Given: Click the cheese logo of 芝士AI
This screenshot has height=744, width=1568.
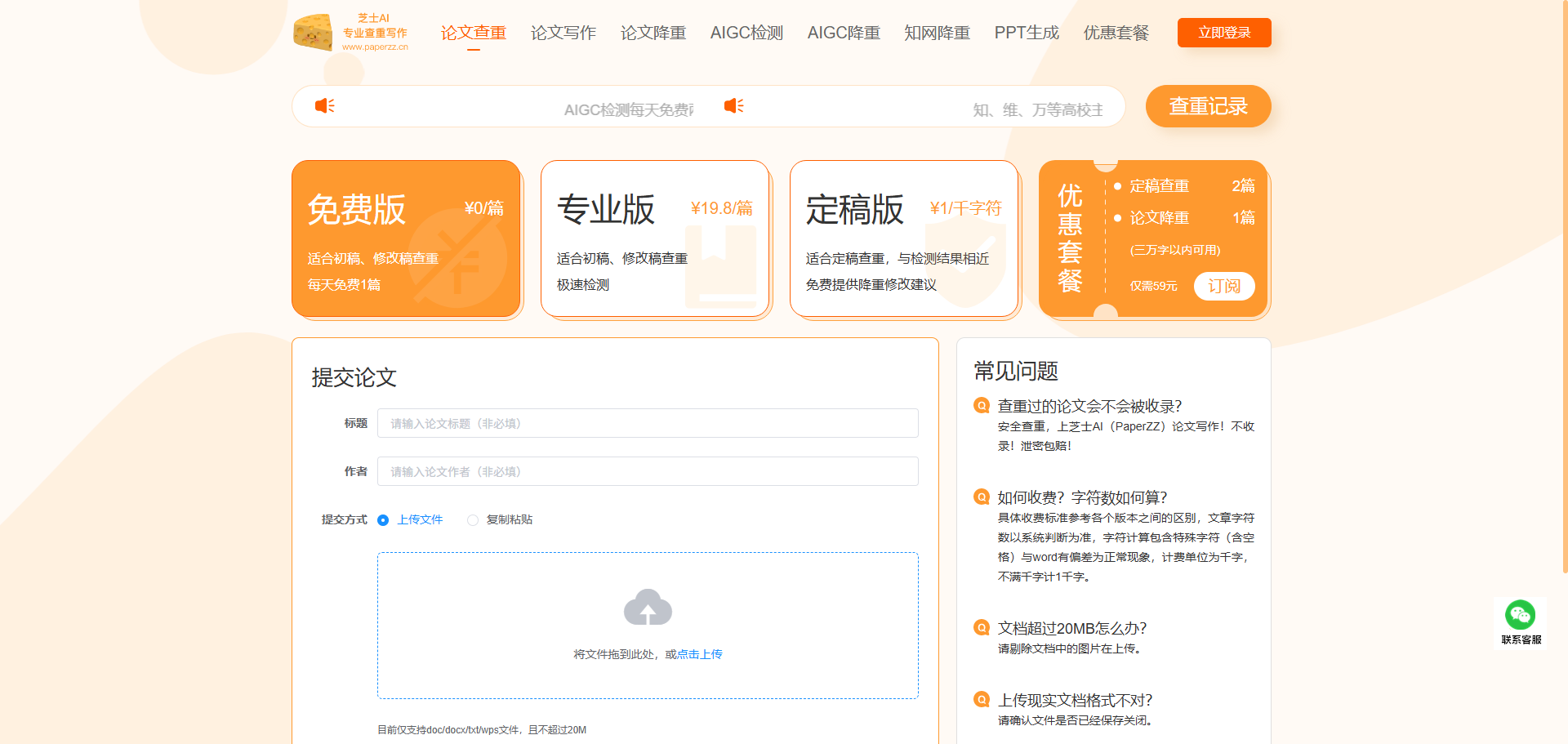Looking at the screenshot, I should pyautogui.click(x=313, y=33).
